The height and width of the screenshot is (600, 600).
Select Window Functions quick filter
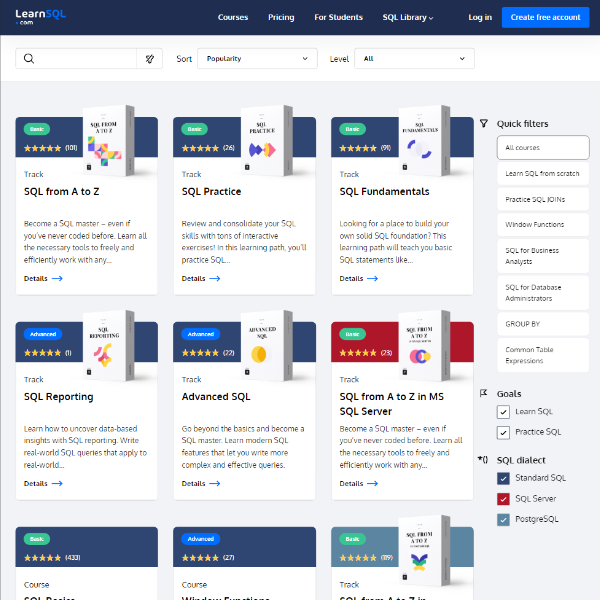pyautogui.click(x=543, y=224)
